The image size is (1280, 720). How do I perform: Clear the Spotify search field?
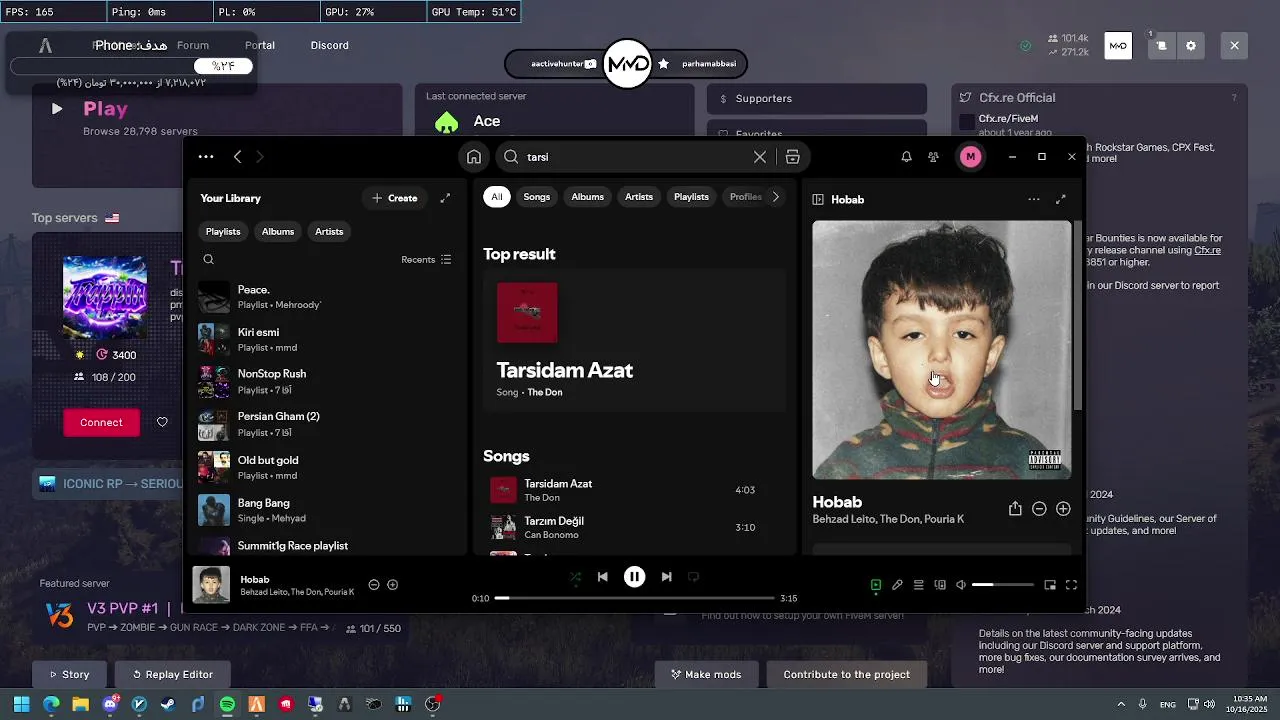(760, 157)
